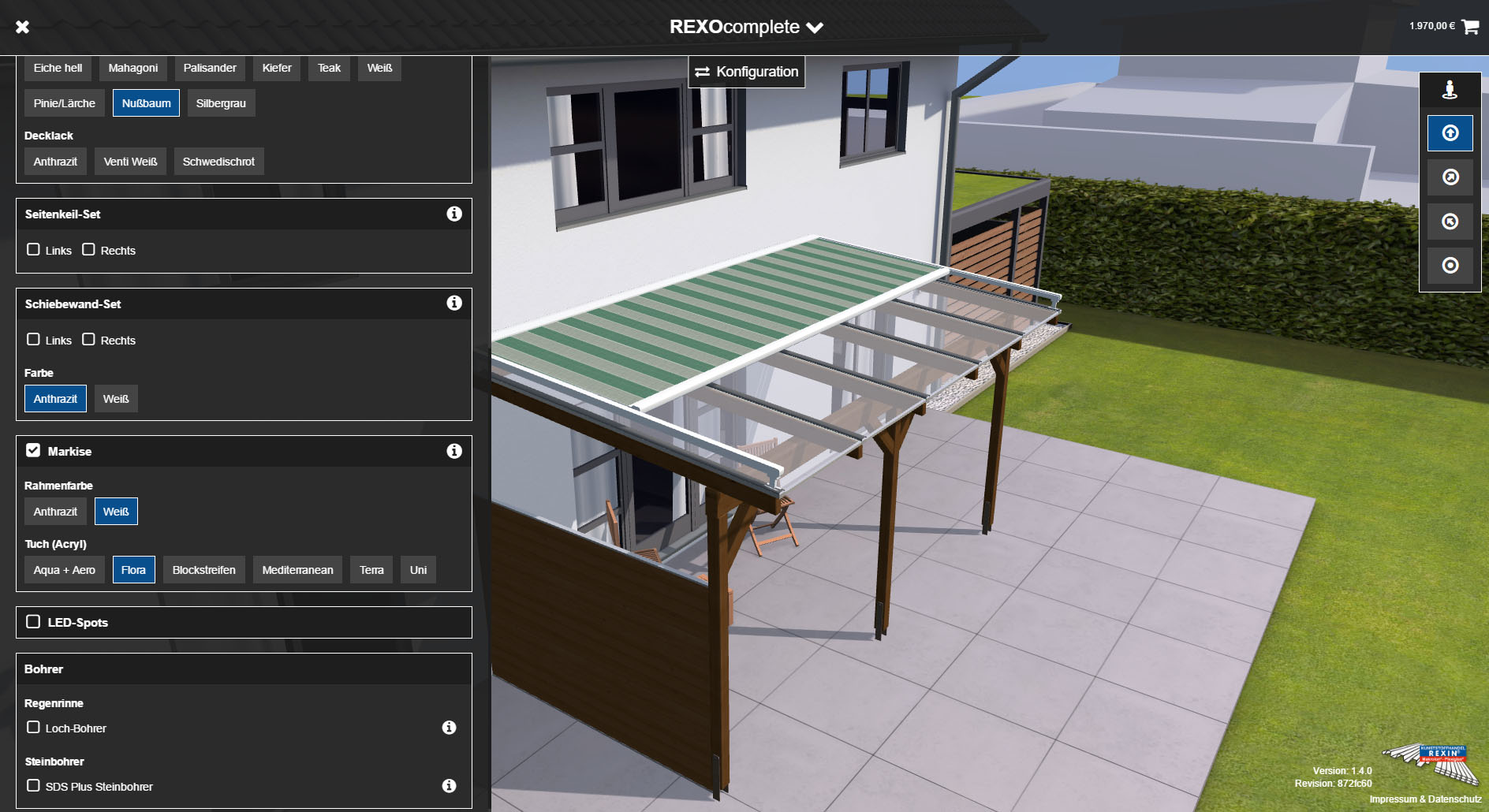Click the person viewpoint icon
The height and width of the screenshot is (812, 1489).
tap(1450, 89)
